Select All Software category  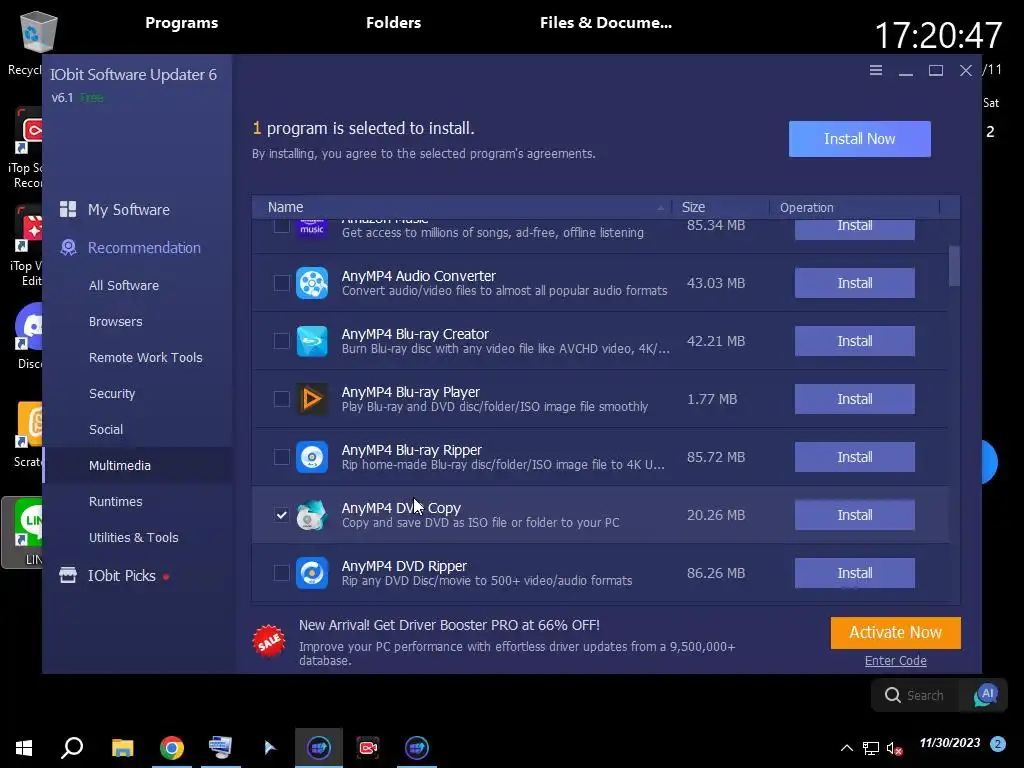[123, 285]
